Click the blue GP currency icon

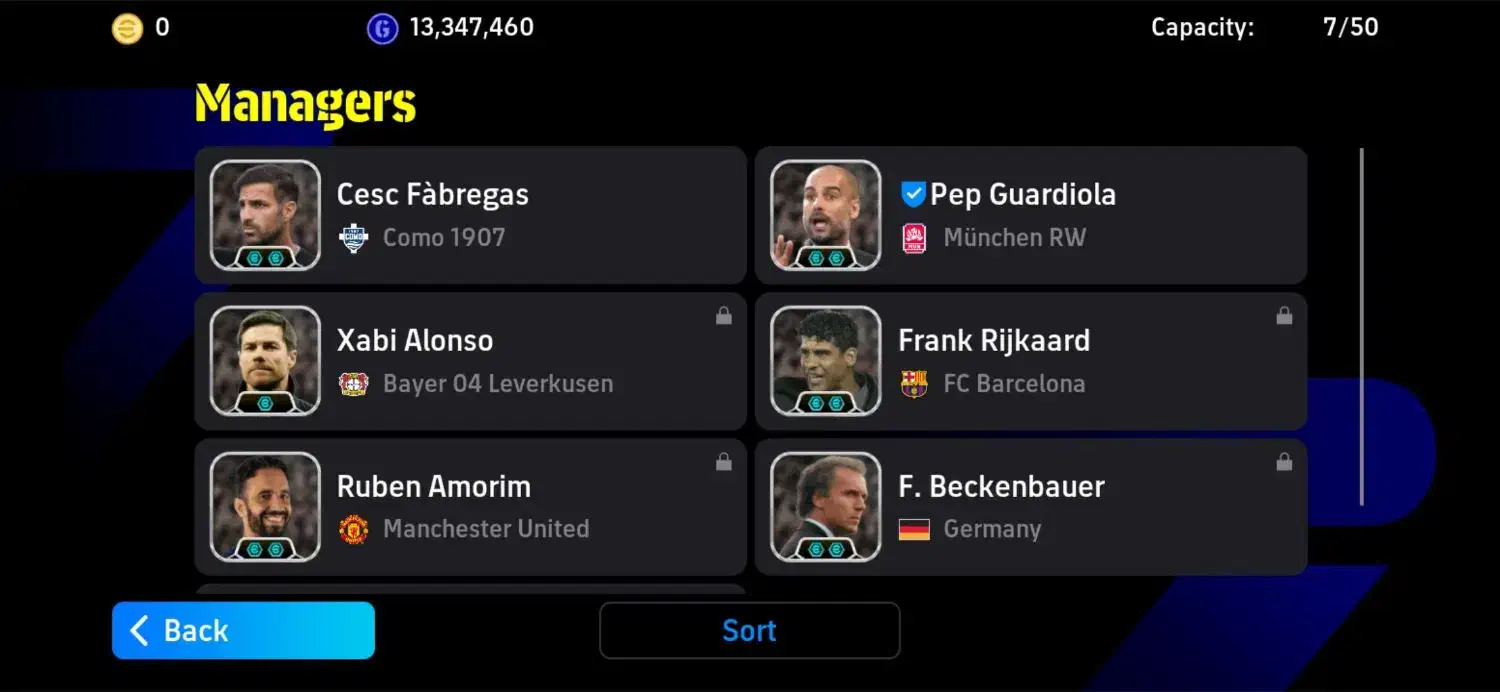382,28
